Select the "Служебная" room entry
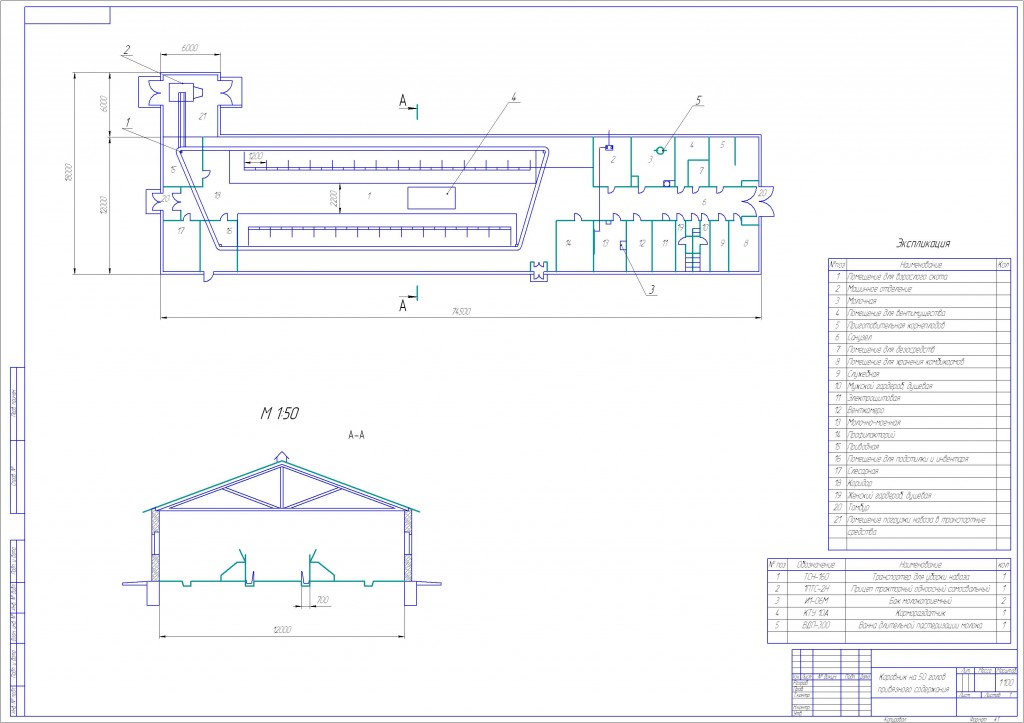The height and width of the screenshot is (723, 1024). click(x=863, y=374)
